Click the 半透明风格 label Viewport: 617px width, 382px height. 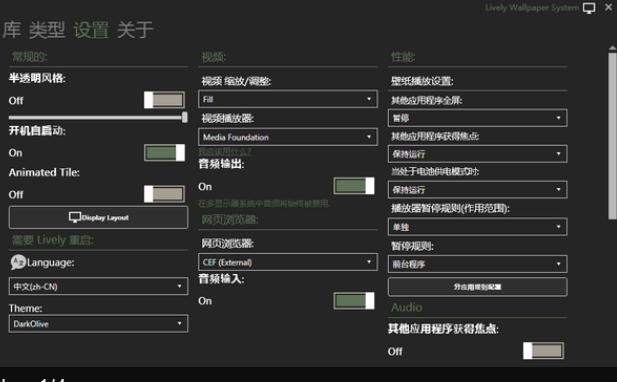point(37,78)
